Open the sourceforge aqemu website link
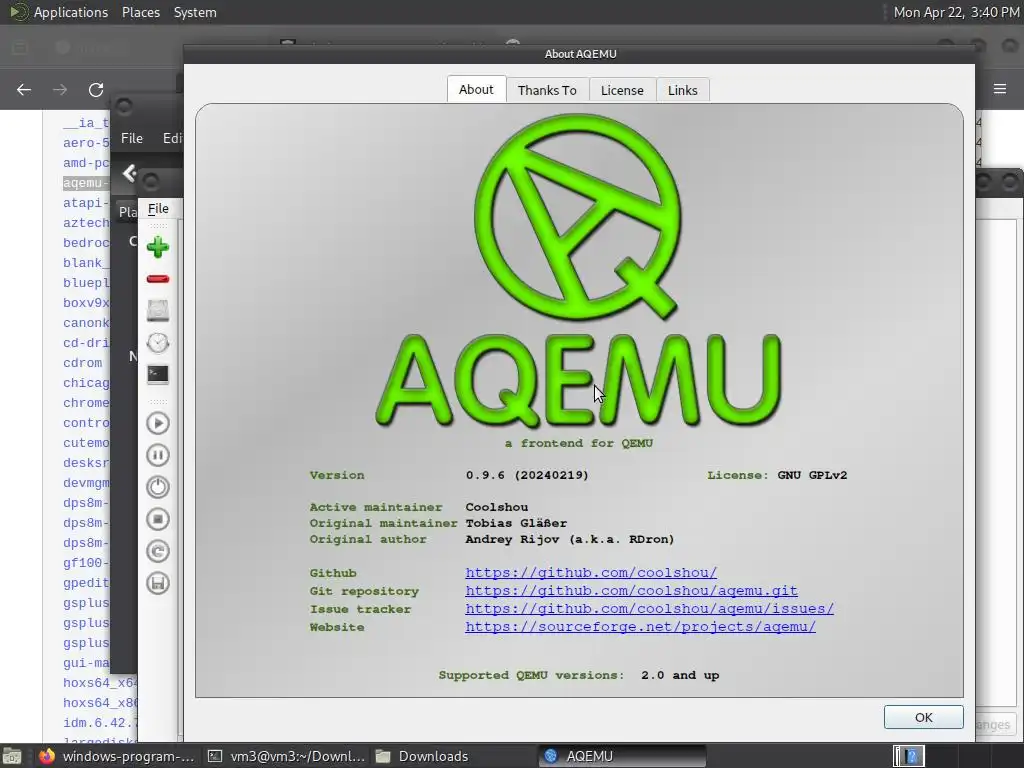 point(640,627)
